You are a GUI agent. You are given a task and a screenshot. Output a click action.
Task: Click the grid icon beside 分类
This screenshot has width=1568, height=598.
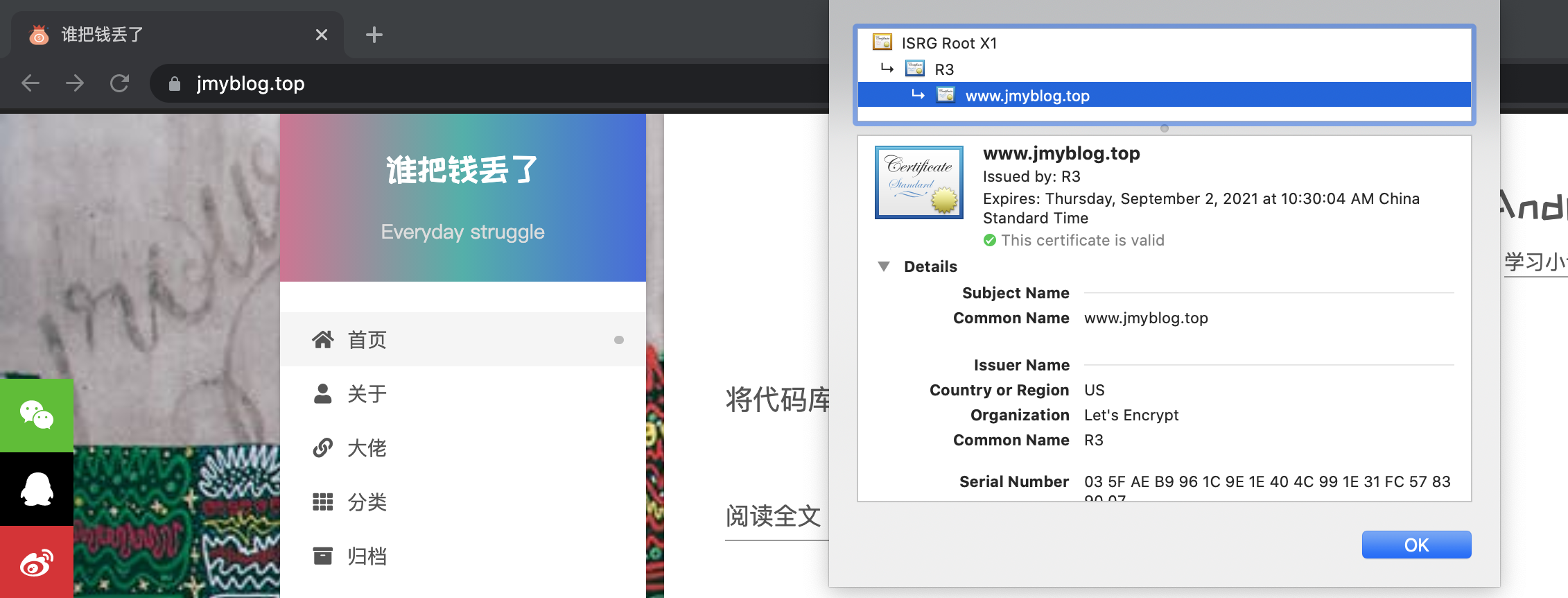pyautogui.click(x=322, y=502)
